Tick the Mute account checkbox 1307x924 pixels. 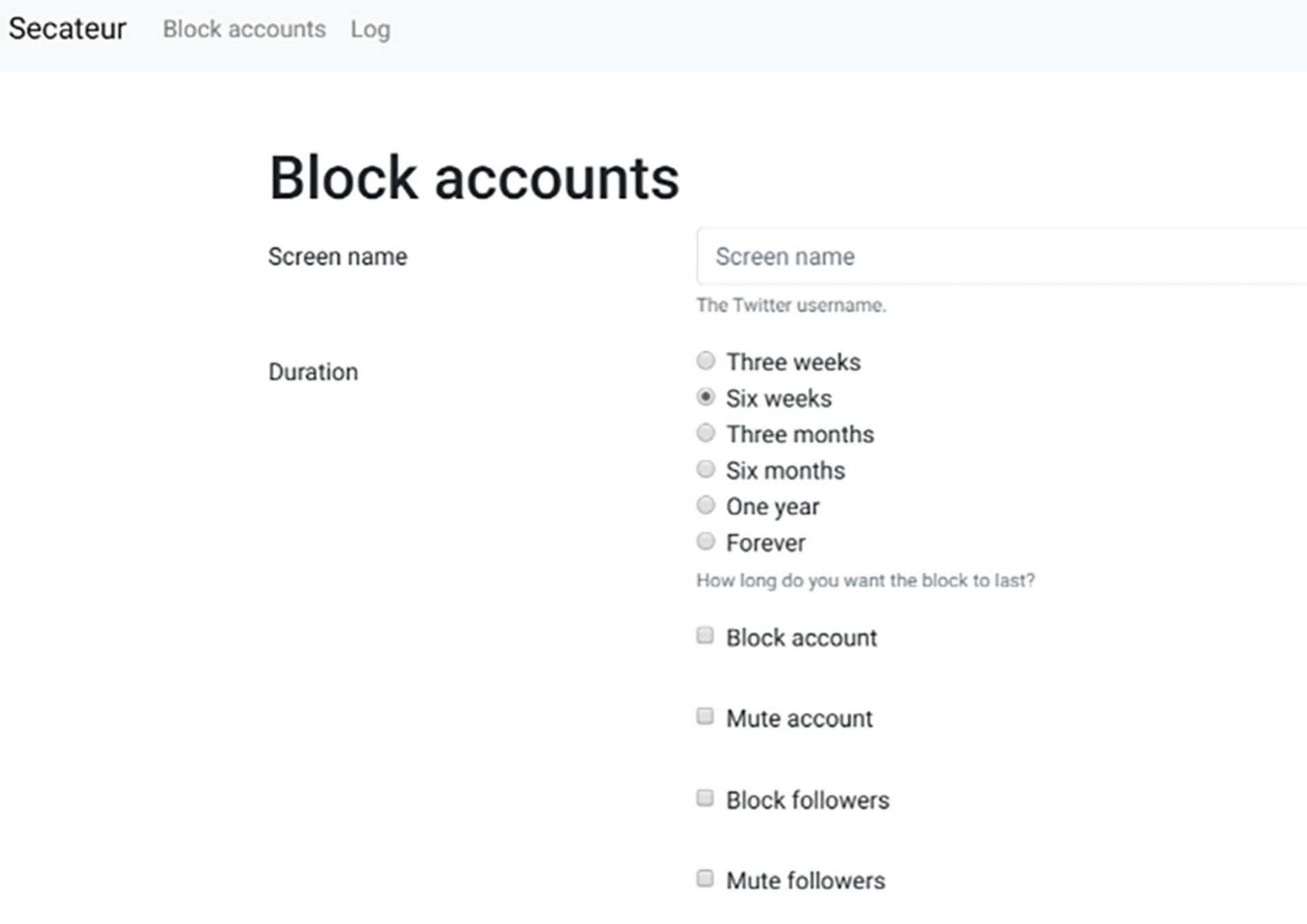(705, 716)
